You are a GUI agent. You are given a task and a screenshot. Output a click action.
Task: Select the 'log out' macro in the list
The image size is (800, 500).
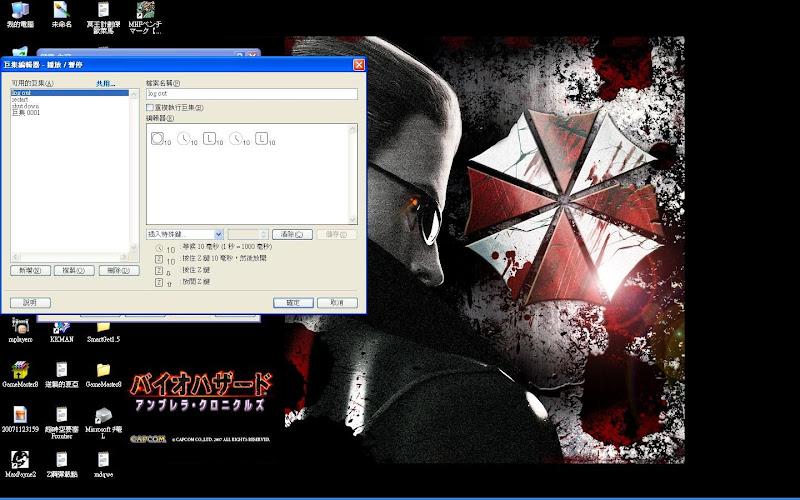coord(70,93)
